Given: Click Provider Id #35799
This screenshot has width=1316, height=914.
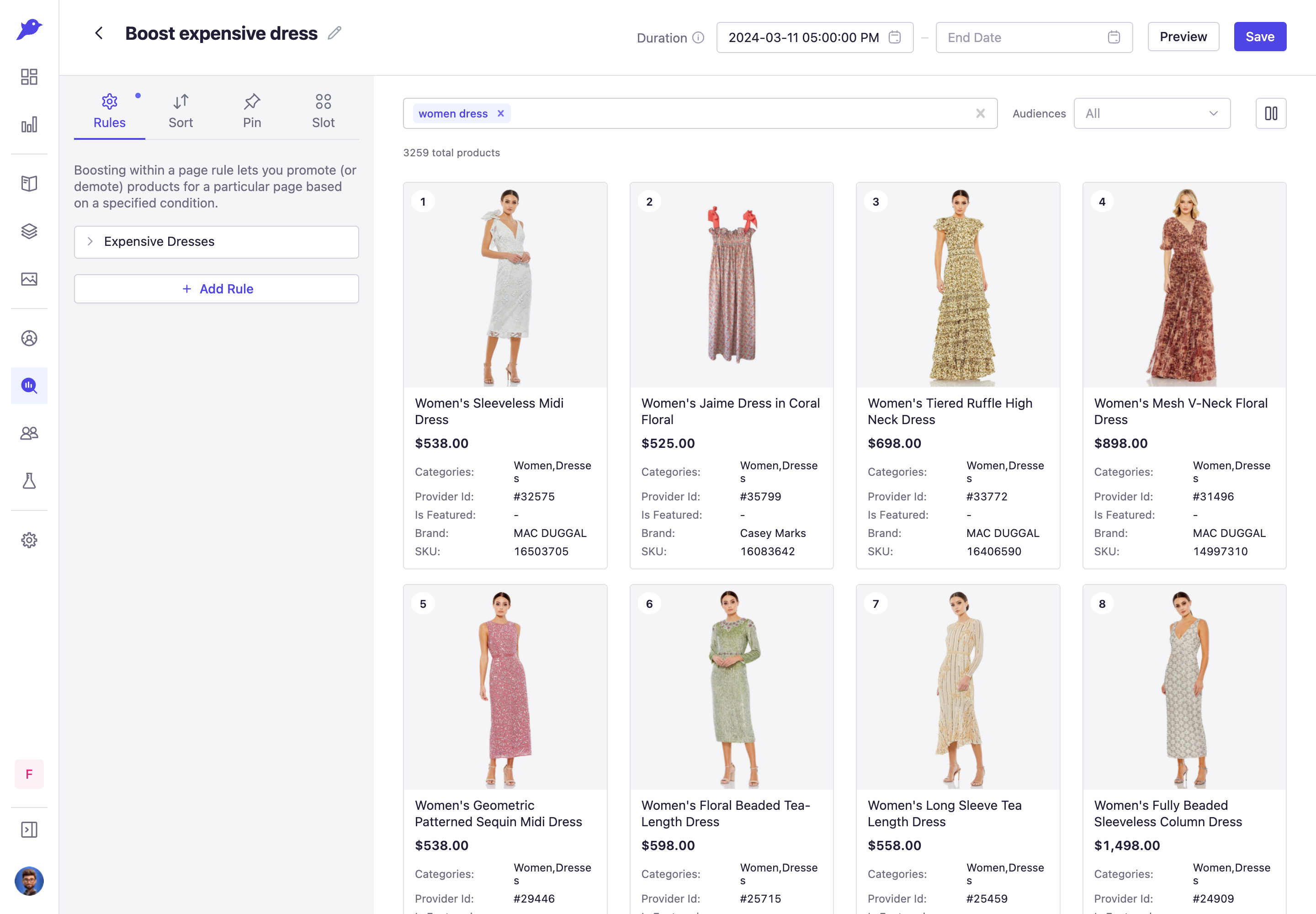Looking at the screenshot, I should (x=760, y=496).
